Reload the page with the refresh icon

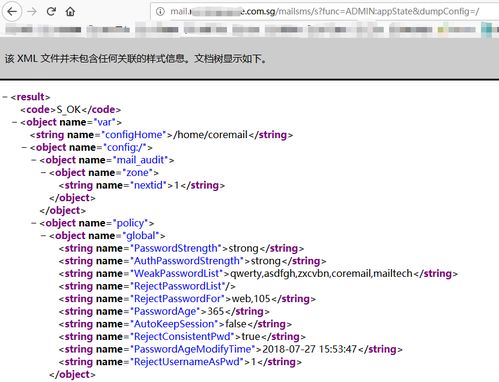pos(51,12)
